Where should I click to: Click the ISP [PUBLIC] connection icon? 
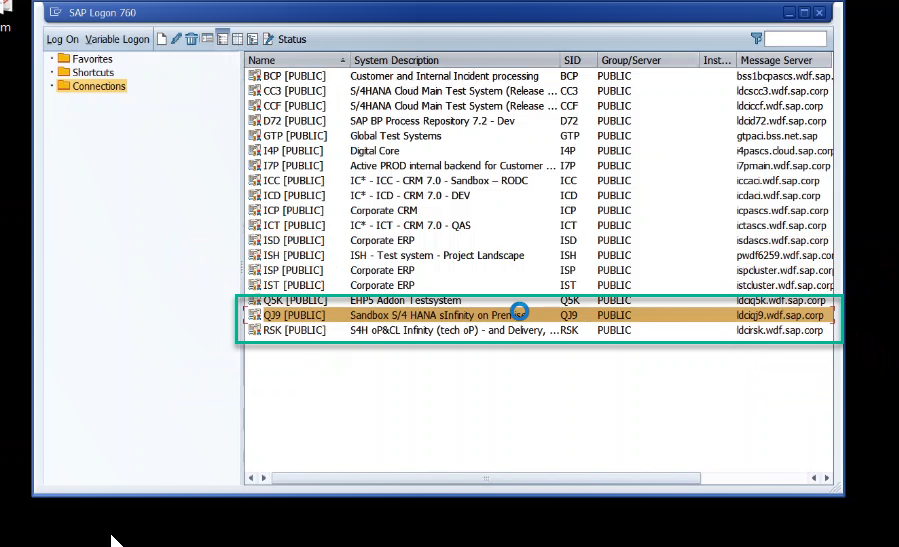coord(255,269)
